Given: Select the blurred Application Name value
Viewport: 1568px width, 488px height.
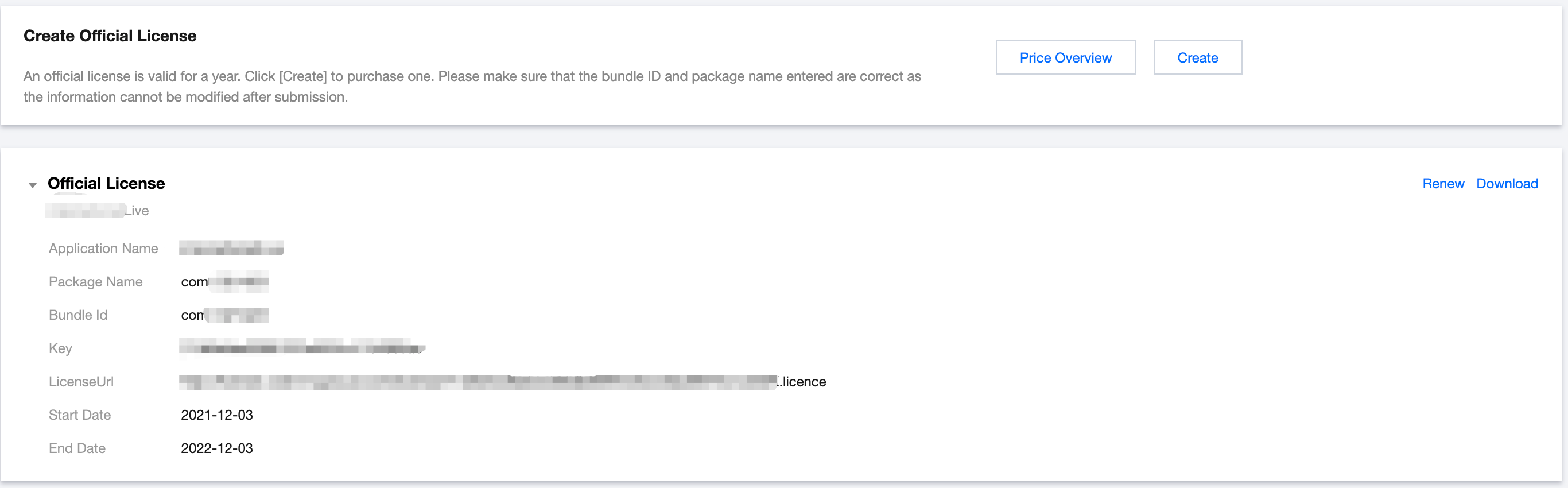Looking at the screenshot, I should point(231,248).
